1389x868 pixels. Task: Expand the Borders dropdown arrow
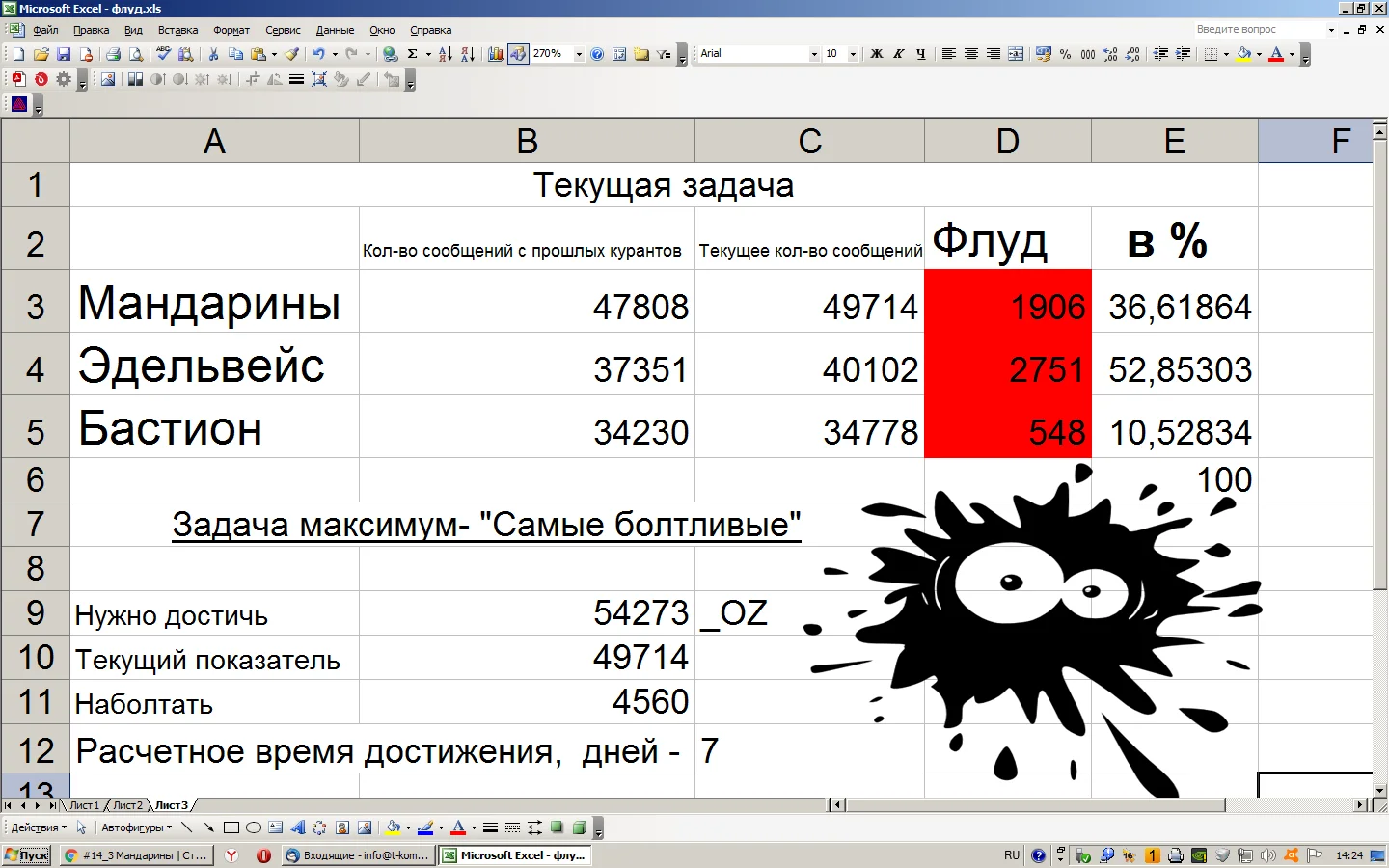[1226, 54]
